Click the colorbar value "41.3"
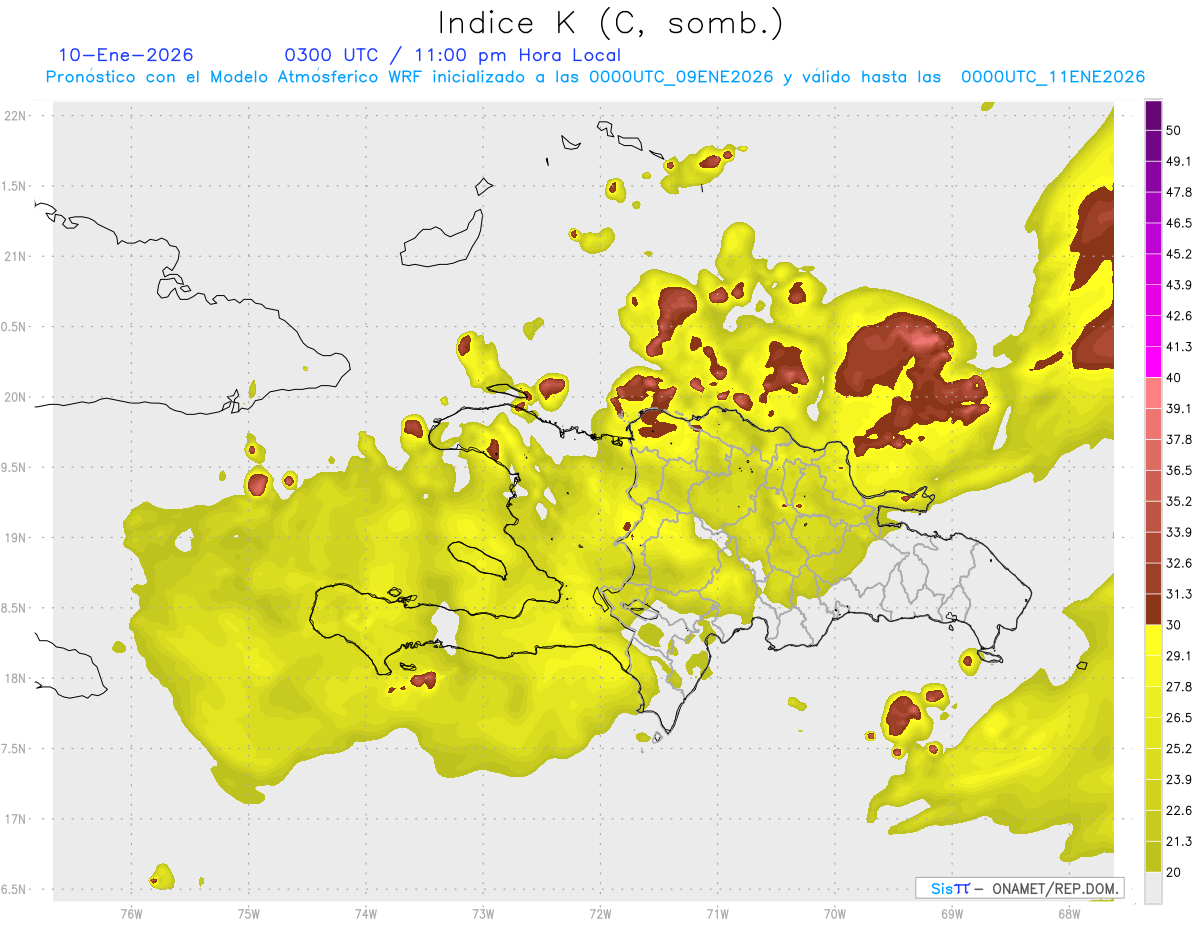 (x=1179, y=347)
